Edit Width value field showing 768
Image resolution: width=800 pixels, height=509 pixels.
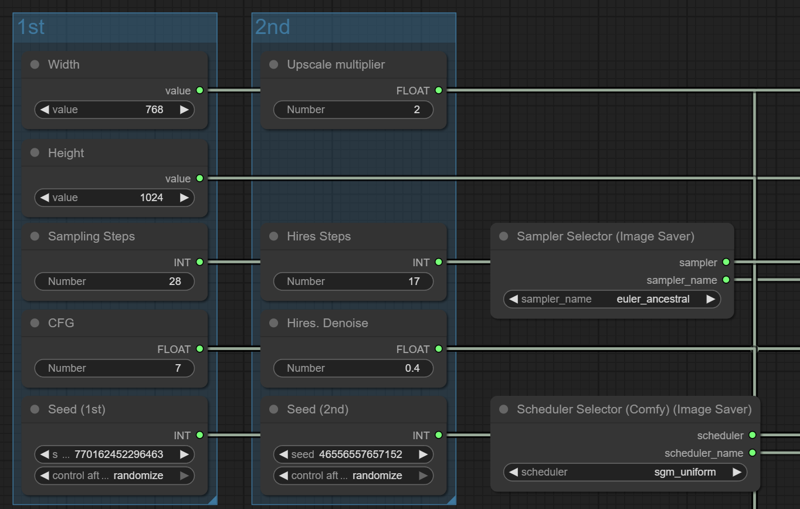[114, 110]
